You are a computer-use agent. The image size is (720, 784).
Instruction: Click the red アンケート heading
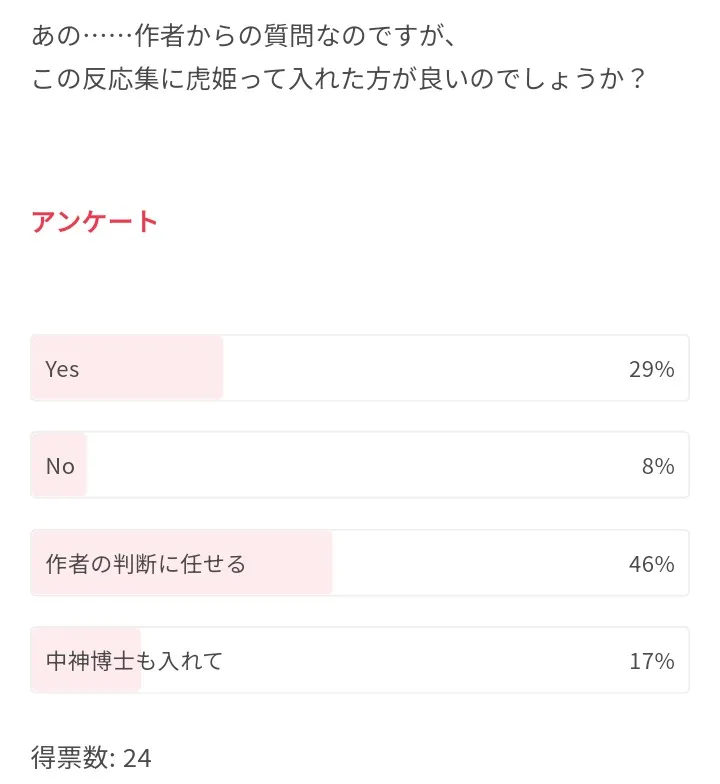point(95,221)
